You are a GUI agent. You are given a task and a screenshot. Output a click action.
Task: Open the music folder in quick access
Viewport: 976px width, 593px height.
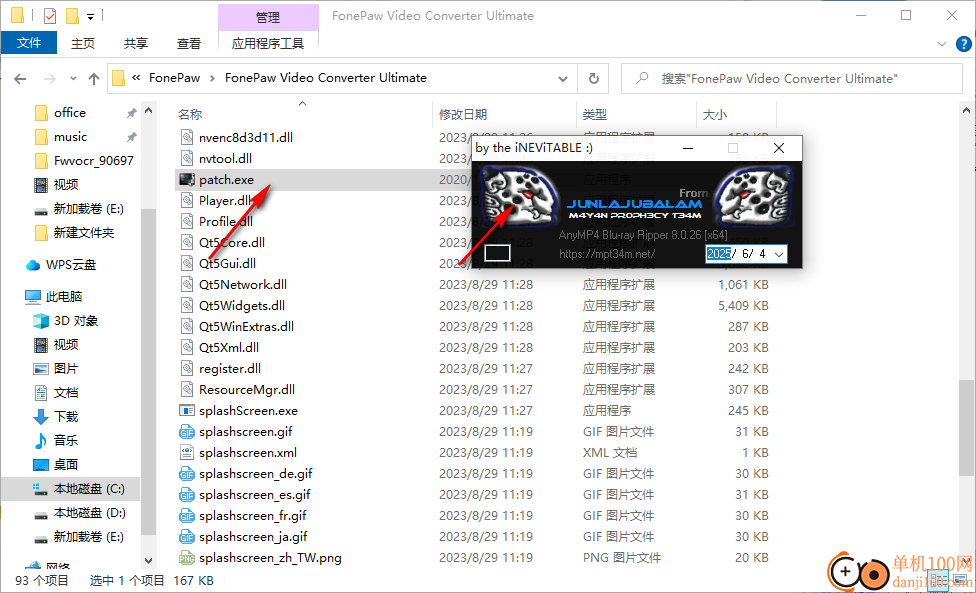[x=70, y=137]
